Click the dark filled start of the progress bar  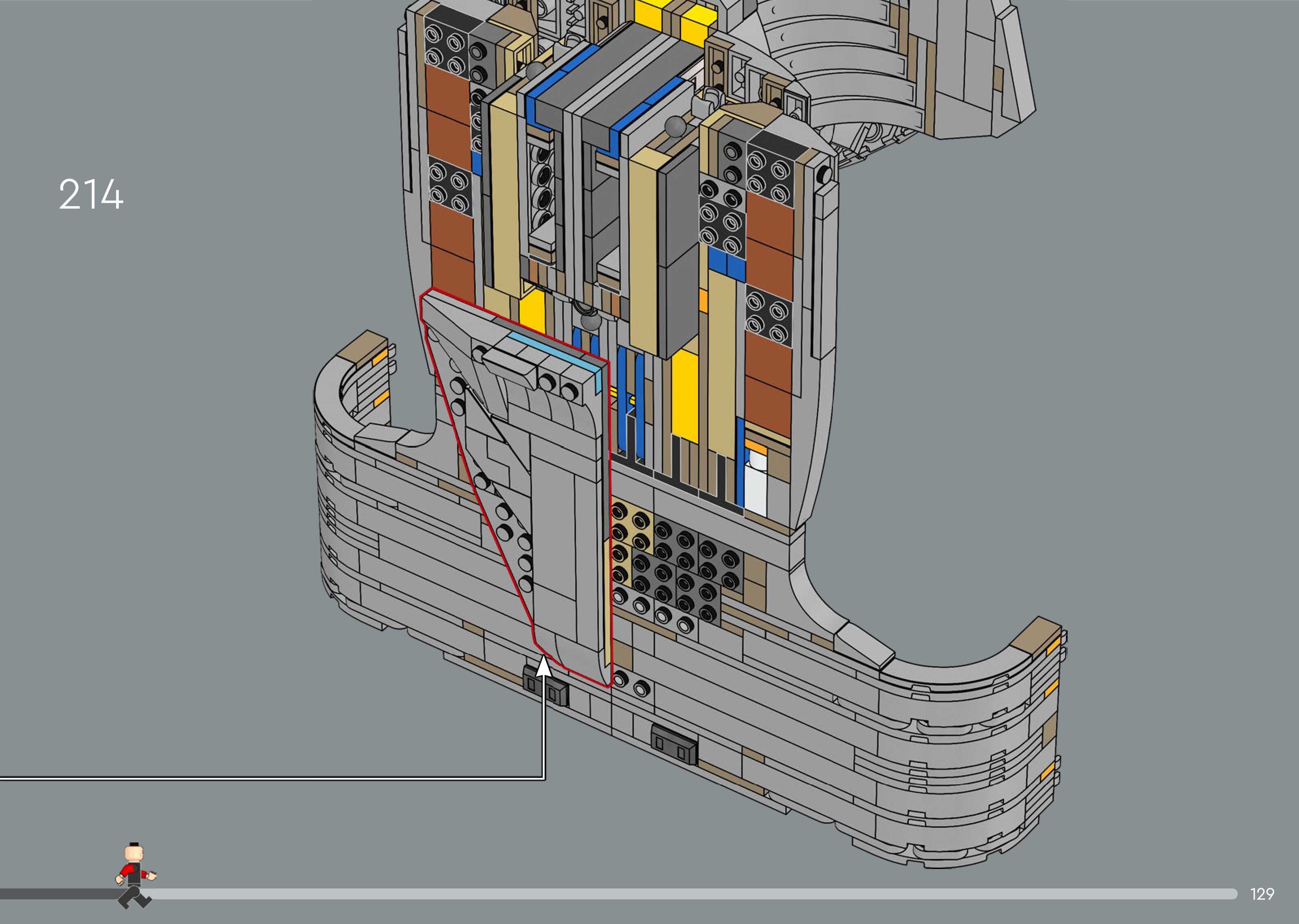point(57,894)
